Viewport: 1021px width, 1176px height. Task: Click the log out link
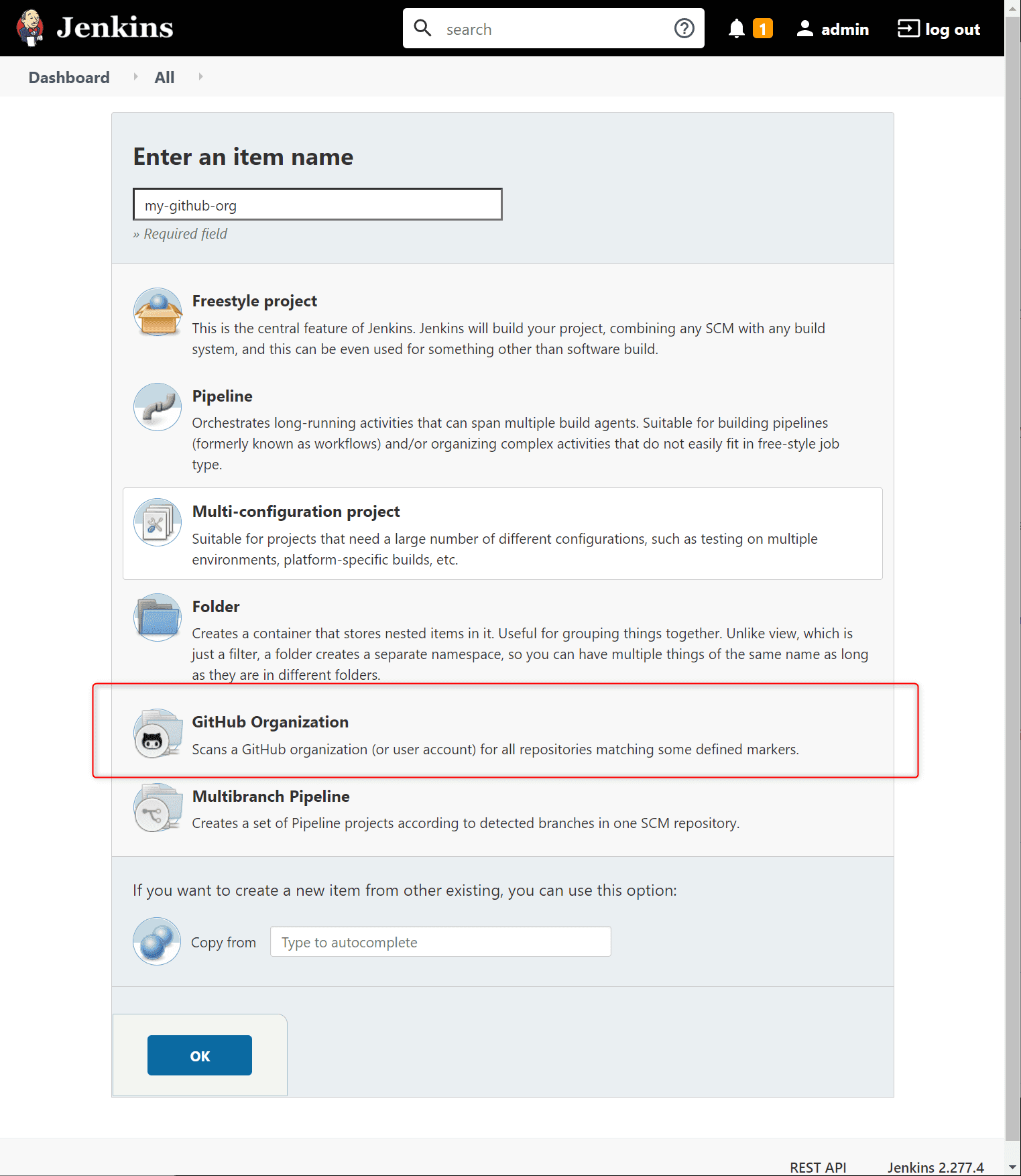coord(939,29)
